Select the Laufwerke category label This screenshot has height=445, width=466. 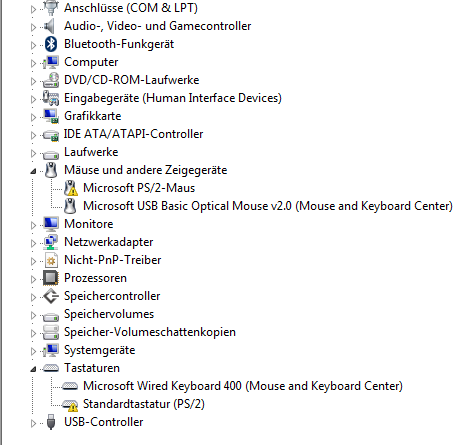pos(91,152)
